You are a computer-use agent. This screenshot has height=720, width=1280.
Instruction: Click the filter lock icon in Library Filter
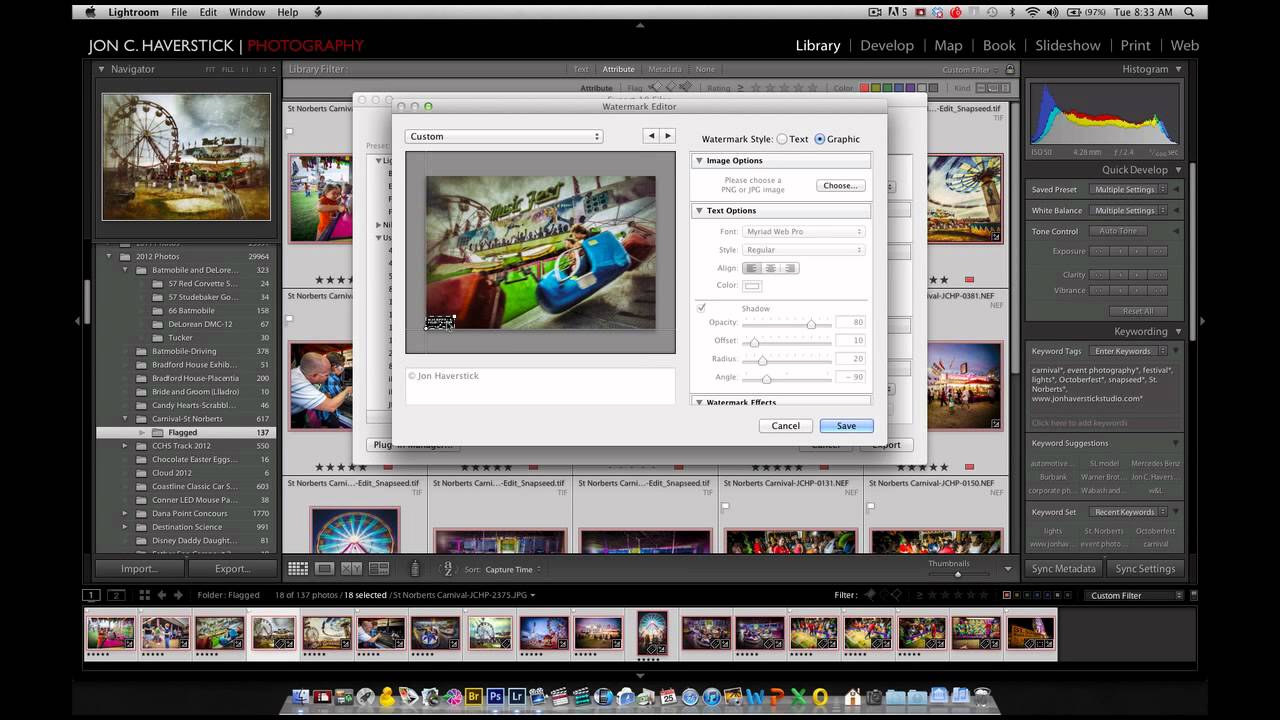pyautogui.click(x=1010, y=69)
